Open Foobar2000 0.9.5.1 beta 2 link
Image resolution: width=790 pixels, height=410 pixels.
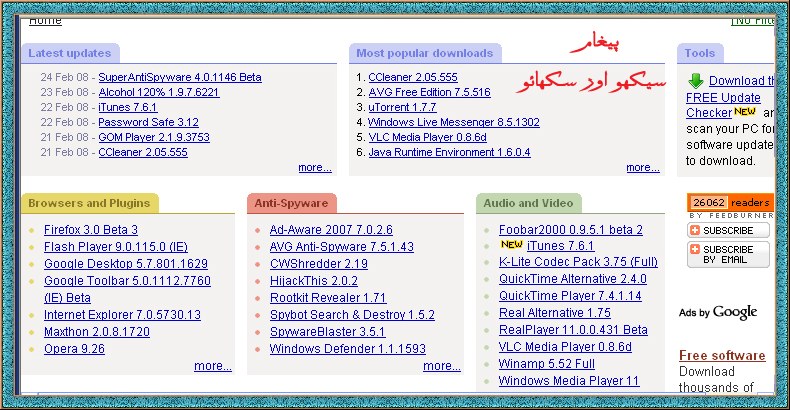coord(571,230)
